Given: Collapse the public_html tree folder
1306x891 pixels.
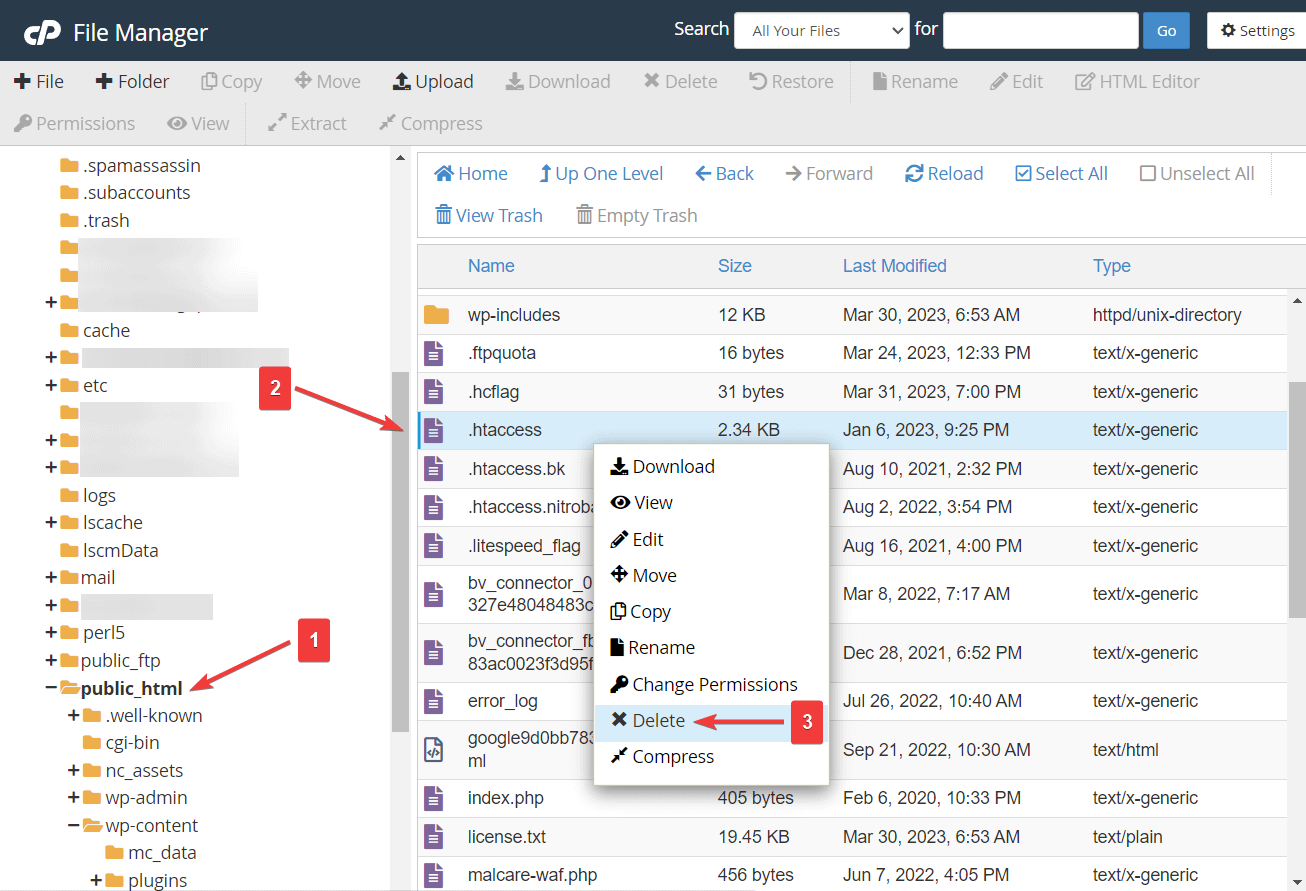Looking at the screenshot, I should (51, 688).
